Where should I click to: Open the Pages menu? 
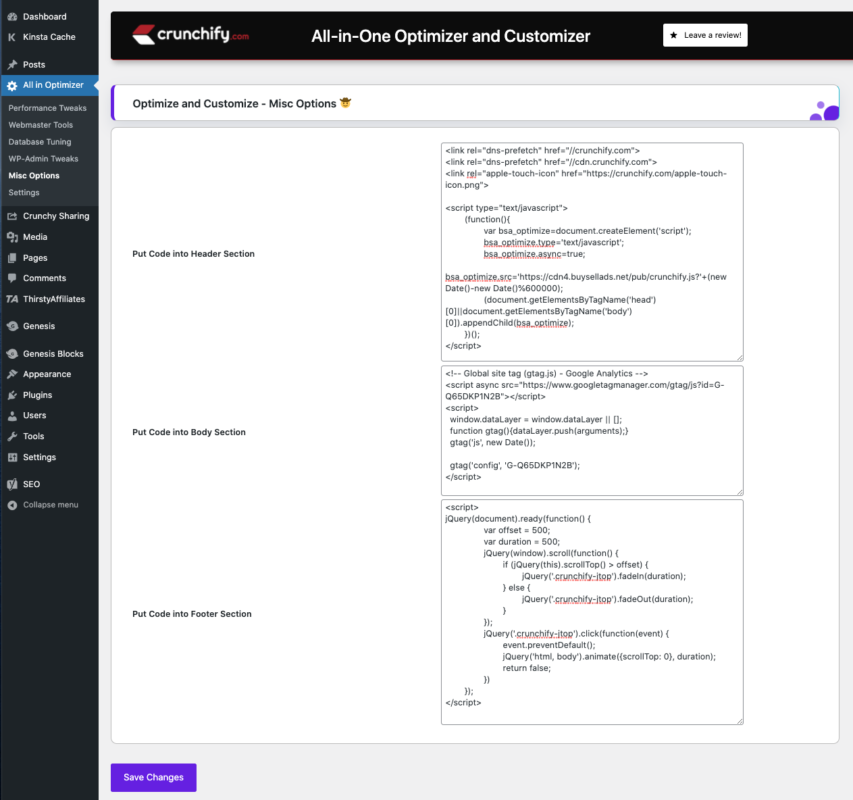(x=50, y=258)
